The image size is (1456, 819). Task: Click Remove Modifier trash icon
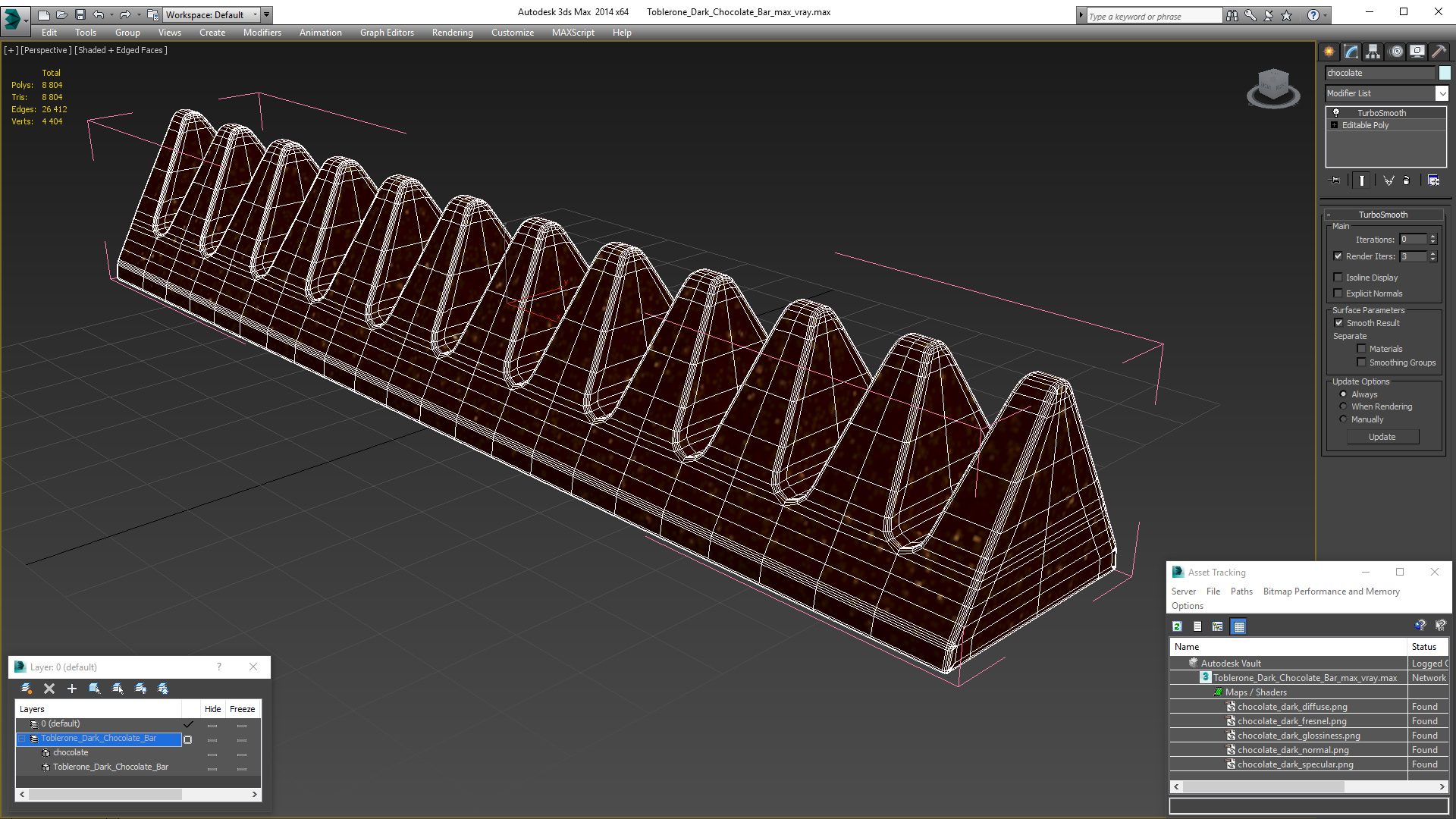pos(1407,180)
